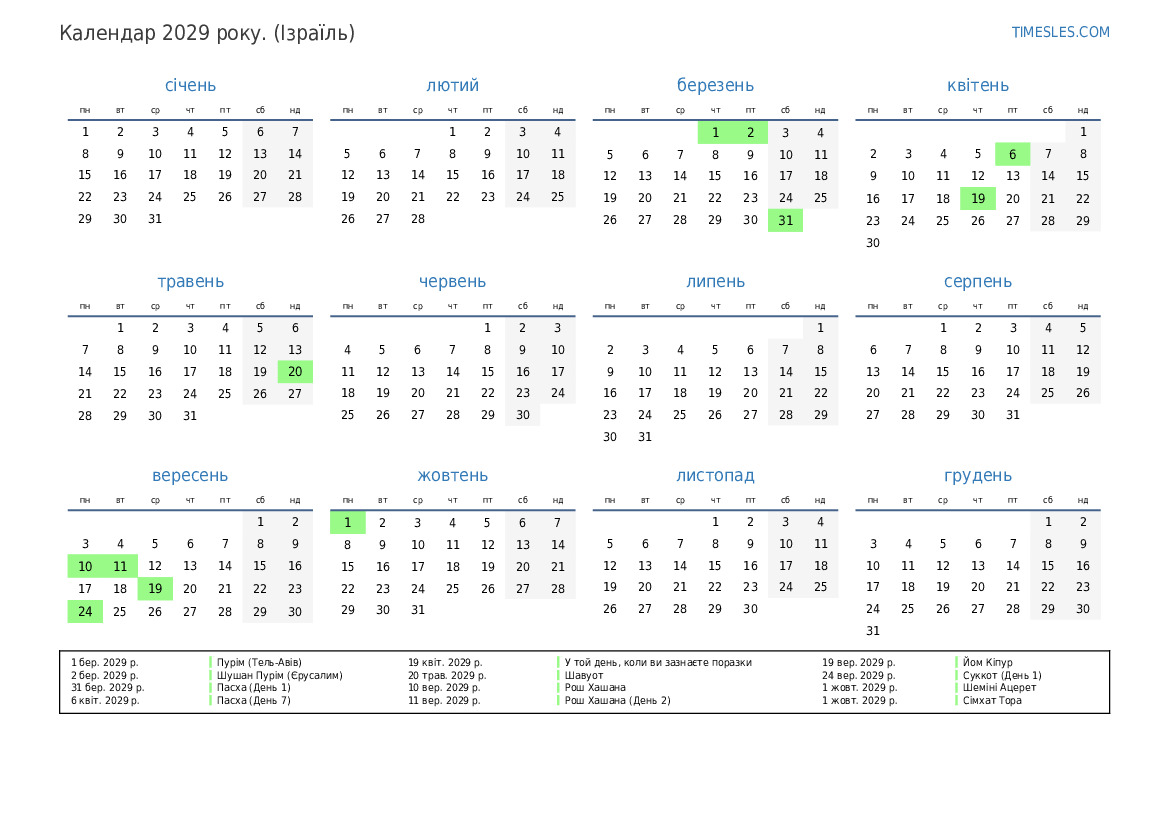Click day 31 in серпень
The height and width of the screenshot is (827, 1169).
[1012, 415]
